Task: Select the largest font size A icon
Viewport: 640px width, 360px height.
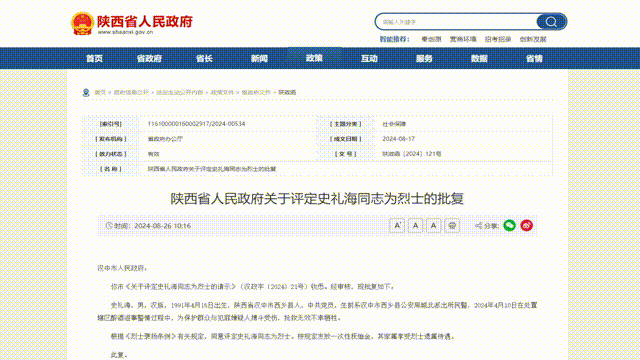Action: click(397, 225)
